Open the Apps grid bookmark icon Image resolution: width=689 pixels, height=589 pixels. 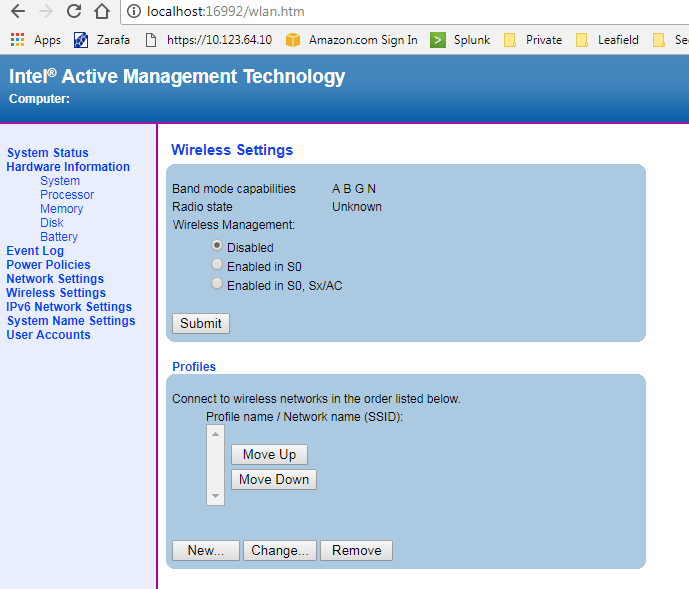tap(17, 40)
